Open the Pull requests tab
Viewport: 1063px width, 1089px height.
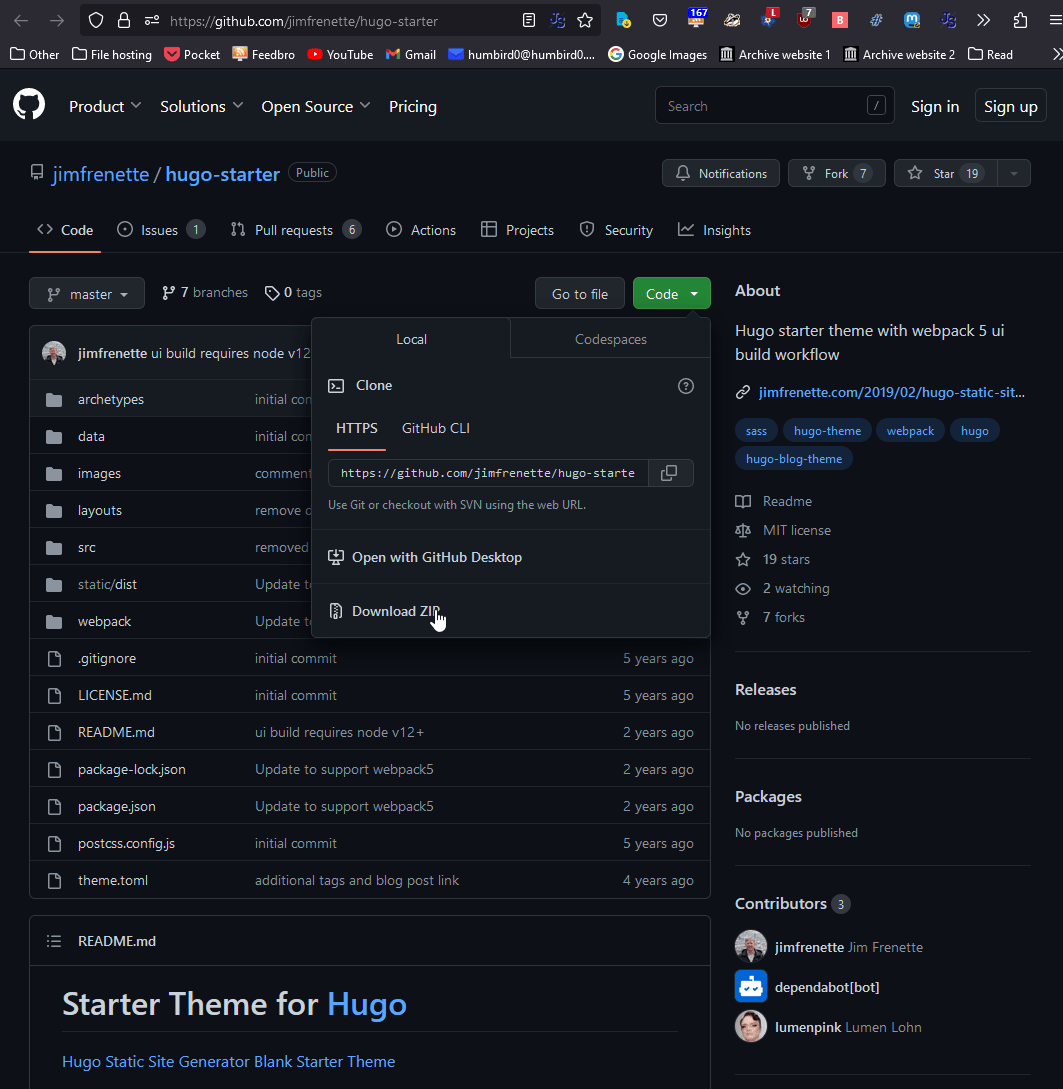pyautogui.click(x=294, y=230)
